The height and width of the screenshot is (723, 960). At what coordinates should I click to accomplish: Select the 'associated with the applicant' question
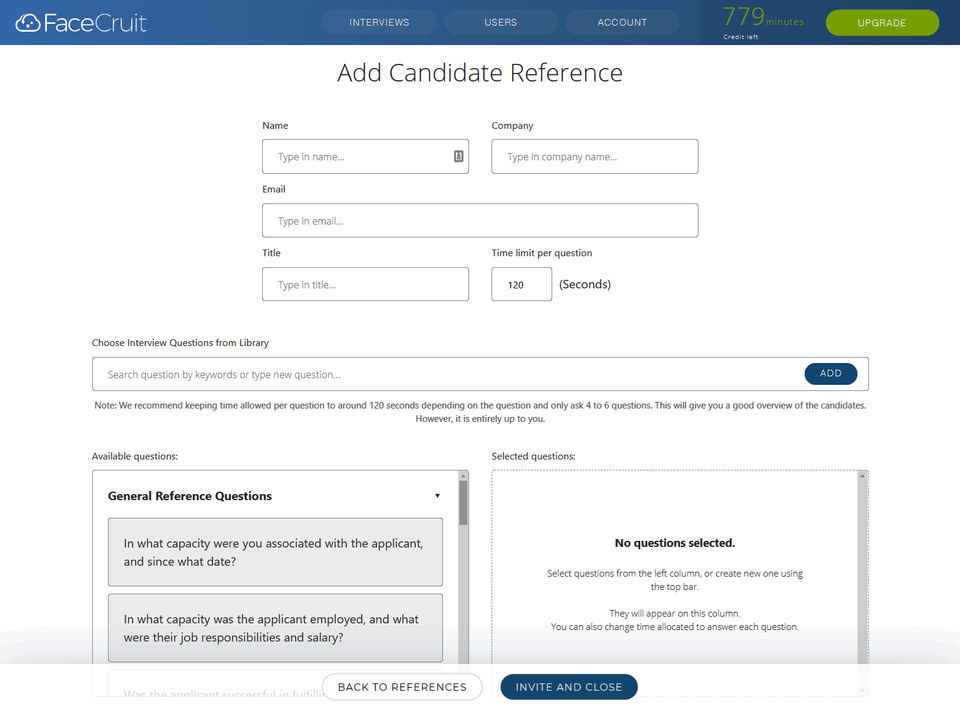[x=275, y=552]
